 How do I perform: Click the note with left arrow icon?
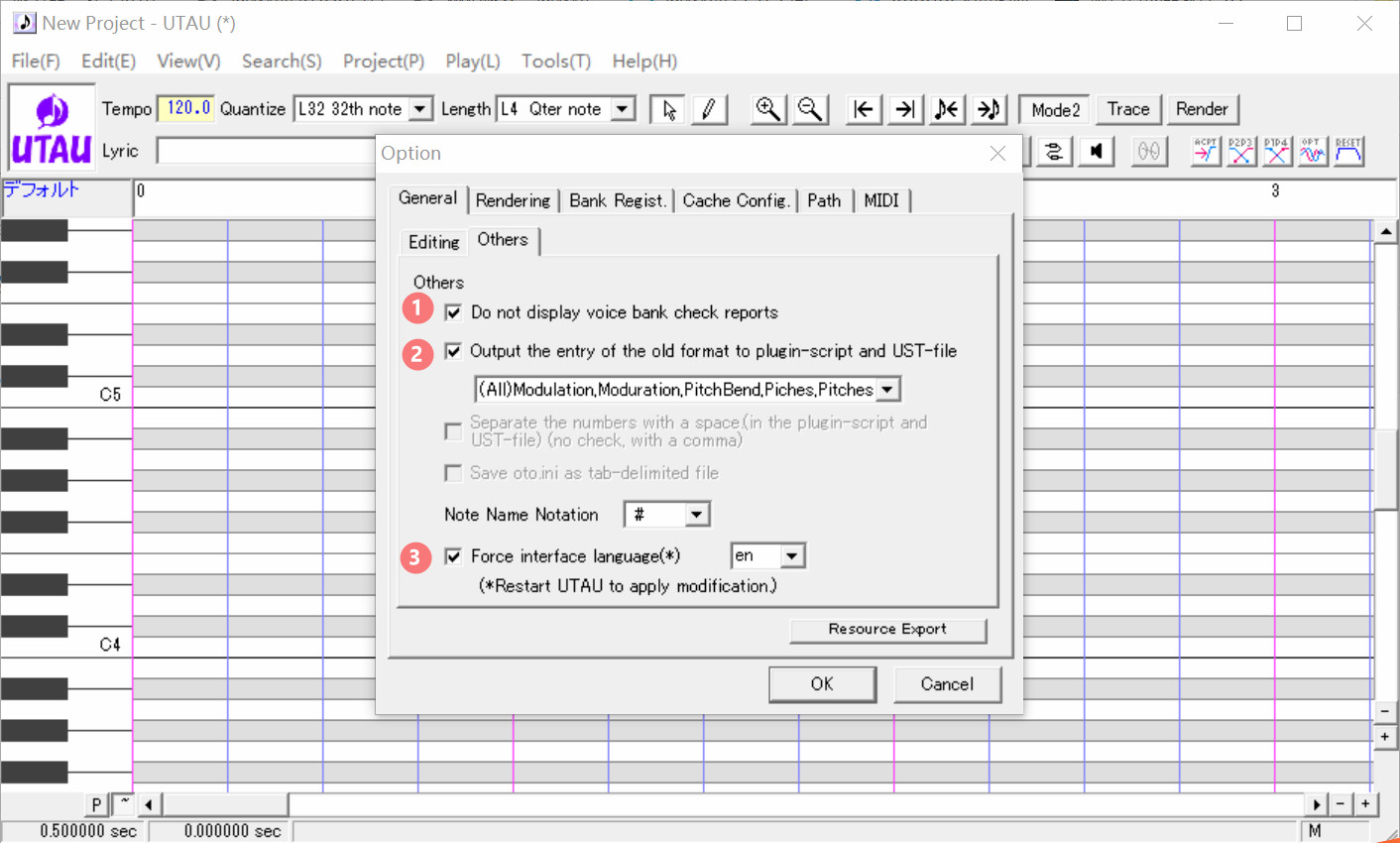click(x=947, y=109)
